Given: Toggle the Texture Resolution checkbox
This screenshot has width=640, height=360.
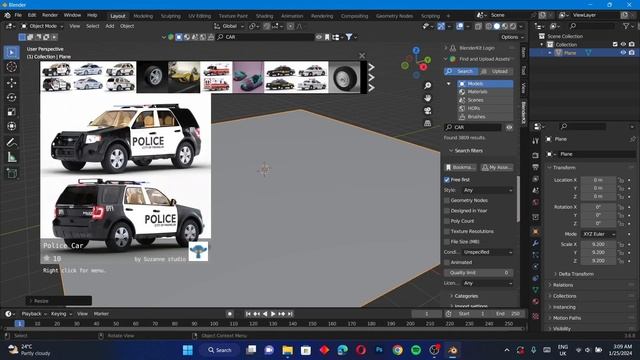Looking at the screenshot, I should (x=447, y=231).
